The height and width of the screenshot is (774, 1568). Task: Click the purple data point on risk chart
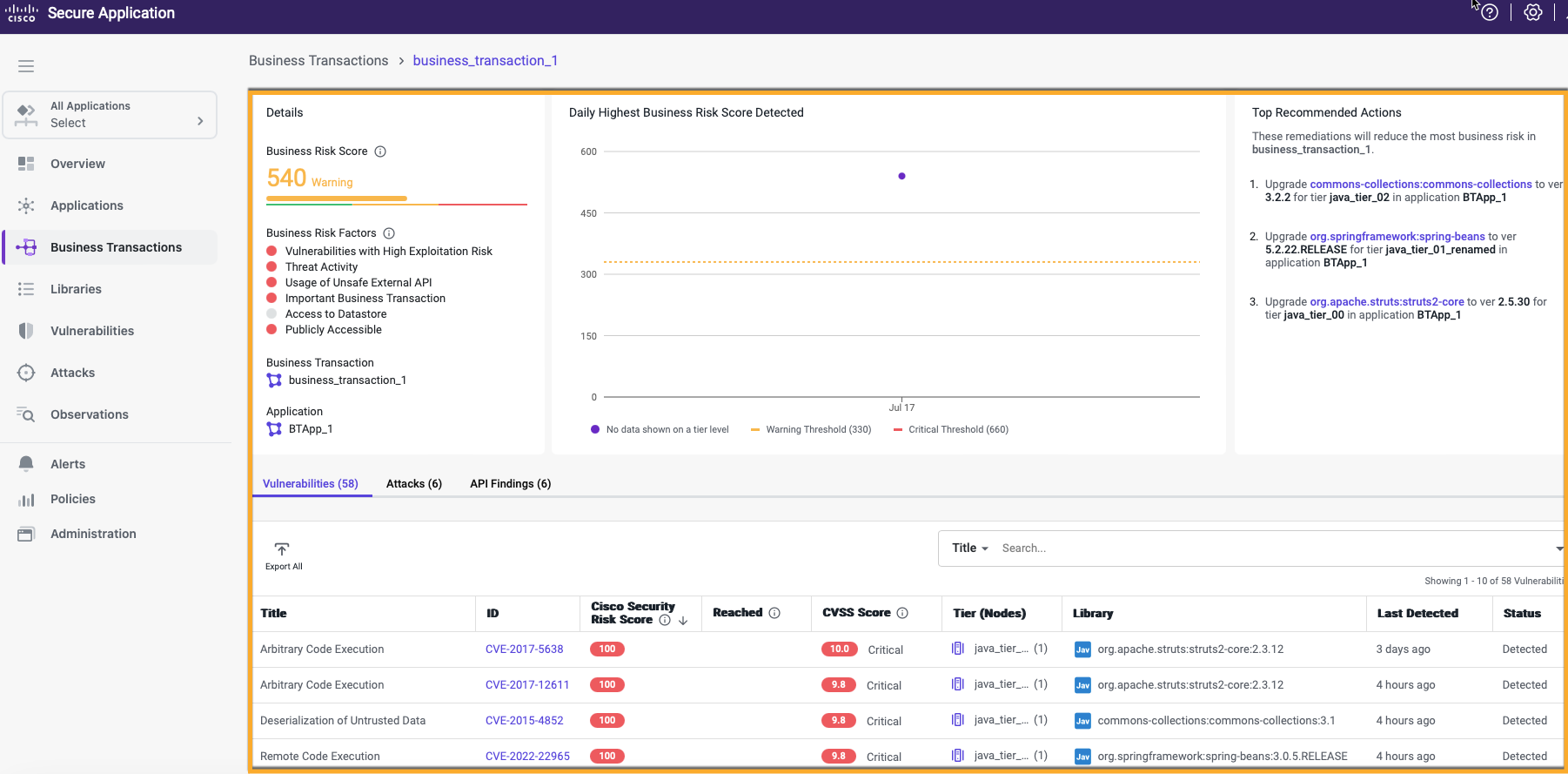coord(901,176)
